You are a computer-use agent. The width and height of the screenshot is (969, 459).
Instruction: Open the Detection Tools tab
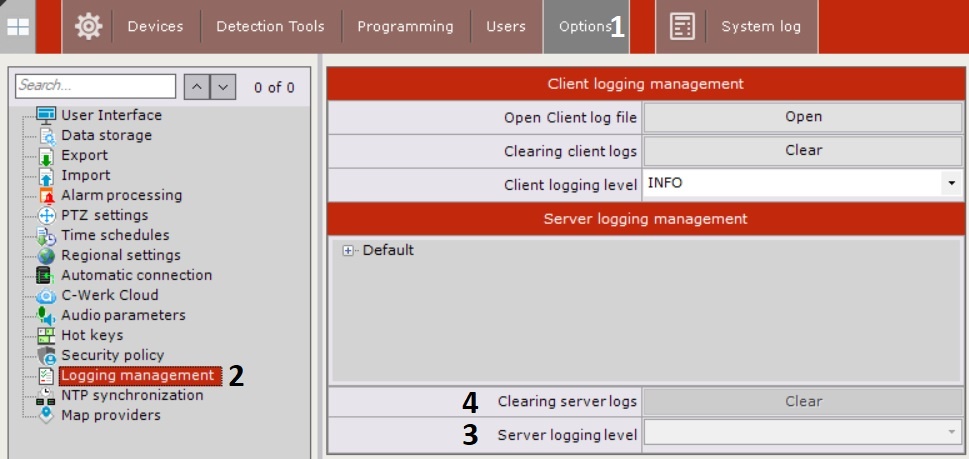271,27
